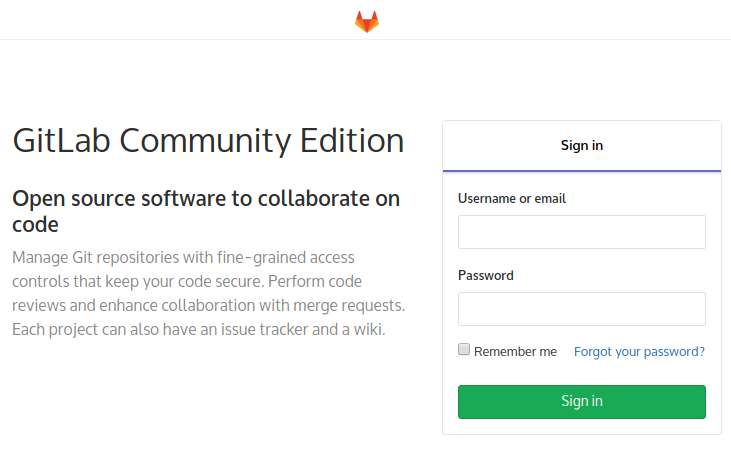Click the GitLab Community Edition heading
Image resolution: width=731 pixels, height=454 pixels.
click(208, 140)
